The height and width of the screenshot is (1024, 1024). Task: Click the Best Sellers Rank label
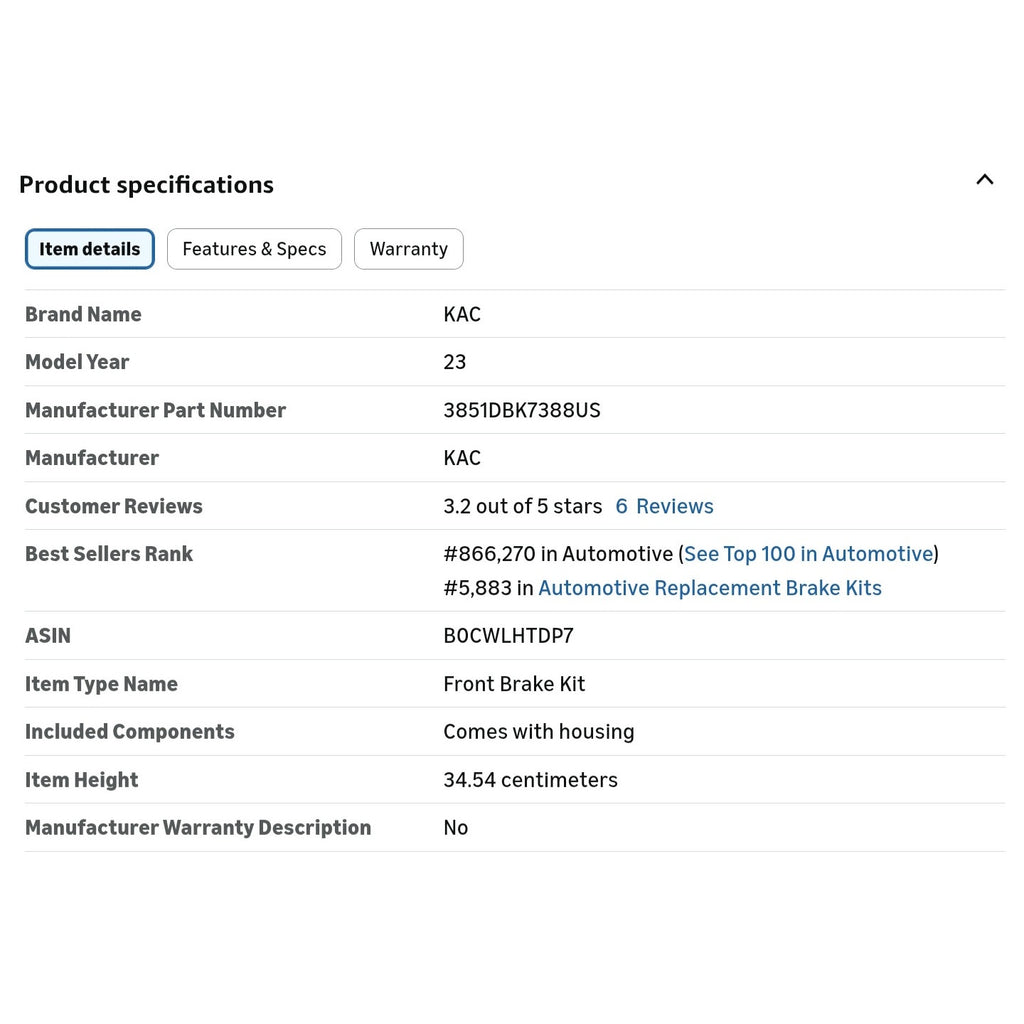coord(109,554)
